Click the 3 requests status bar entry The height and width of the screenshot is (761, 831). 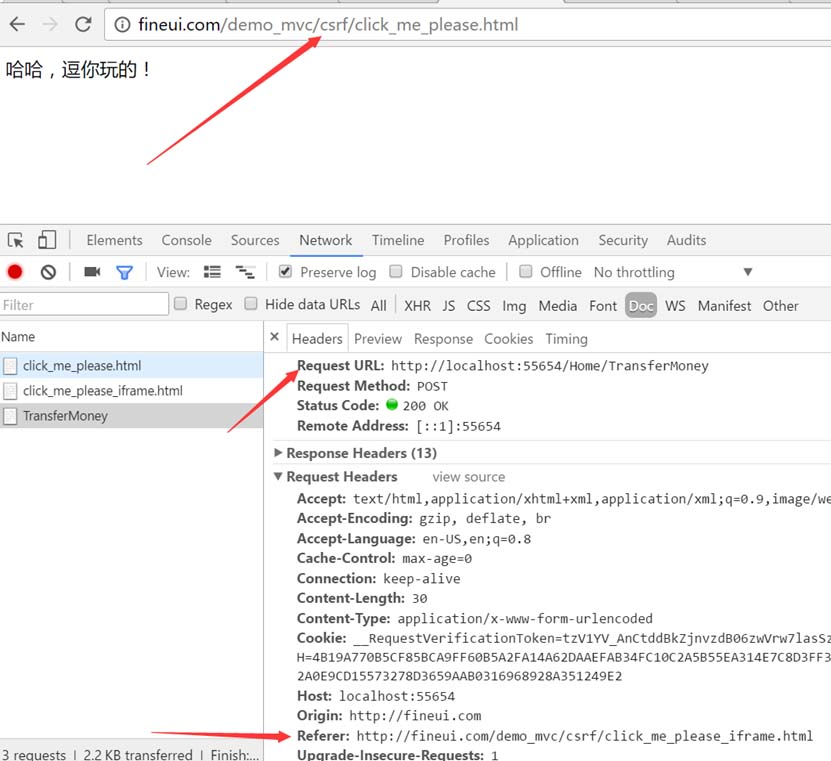34,755
